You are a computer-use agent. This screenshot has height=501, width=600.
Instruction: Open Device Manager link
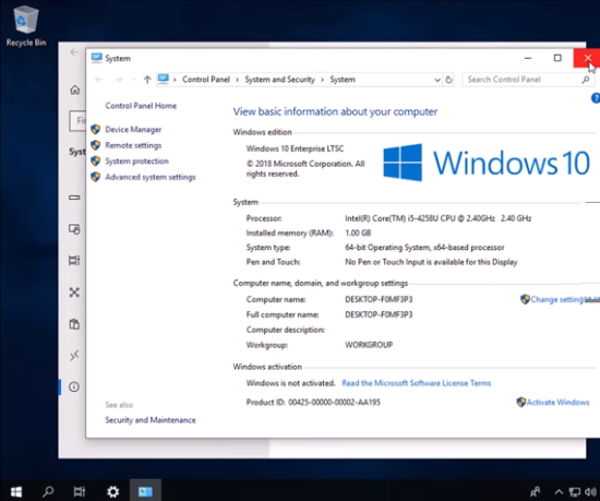click(133, 130)
